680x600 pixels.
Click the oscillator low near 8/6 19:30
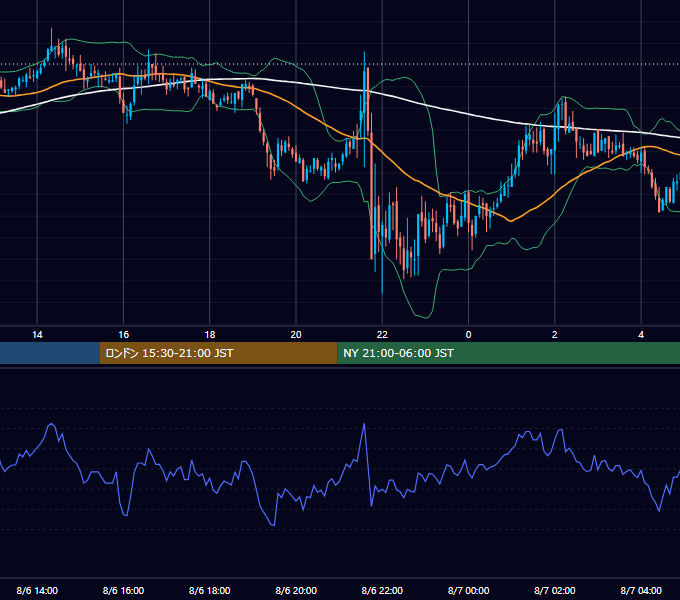[x=273, y=525]
